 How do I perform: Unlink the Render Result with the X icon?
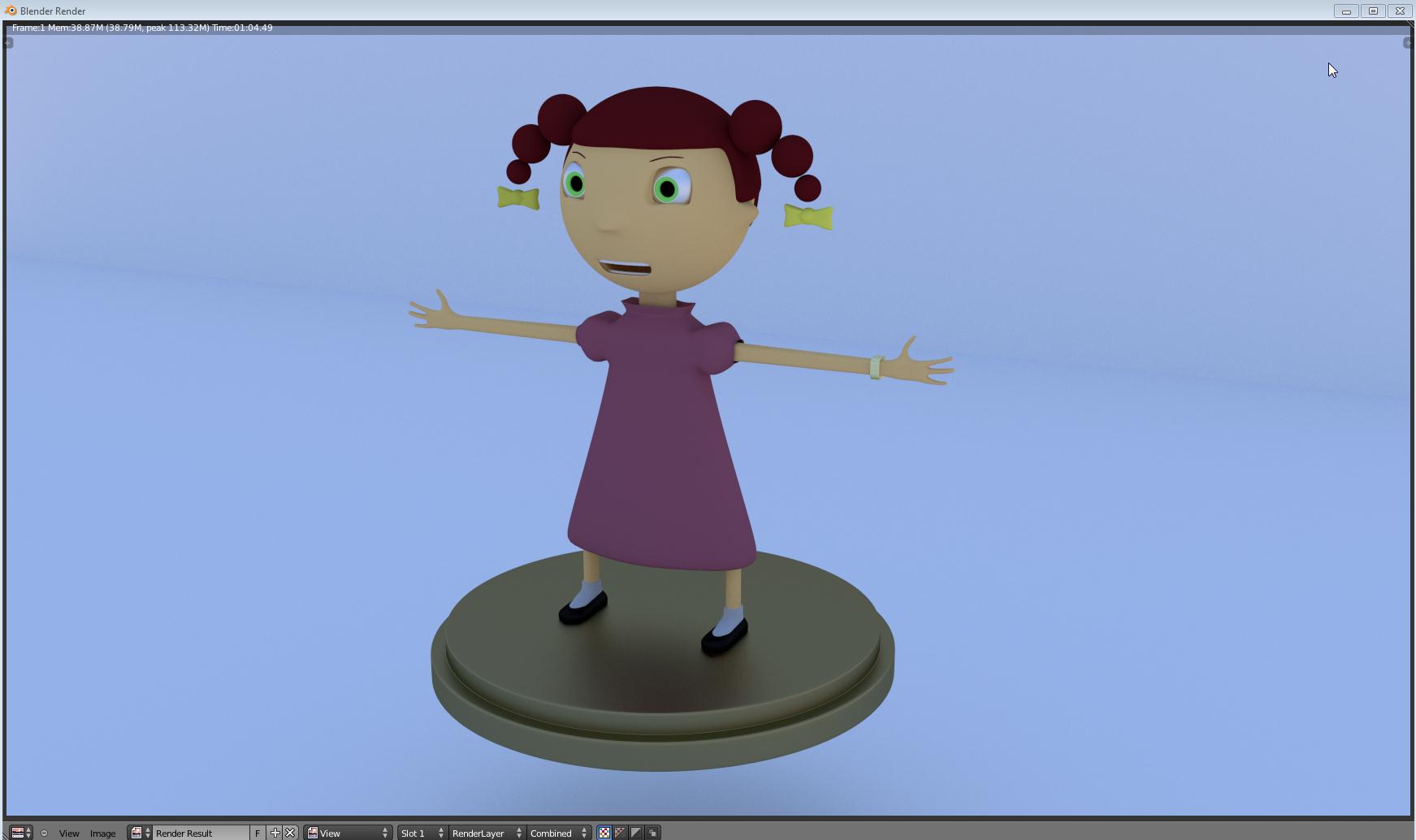pyautogui.click(x=290, y=833)
